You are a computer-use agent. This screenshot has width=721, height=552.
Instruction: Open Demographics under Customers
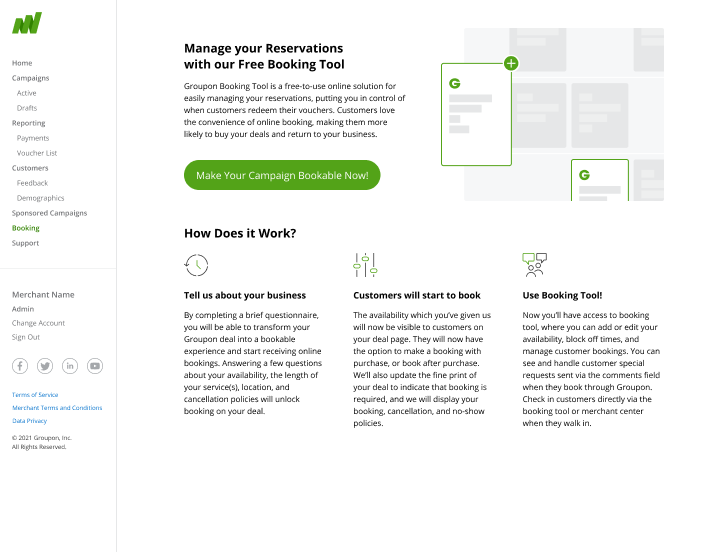coord(40,198)
